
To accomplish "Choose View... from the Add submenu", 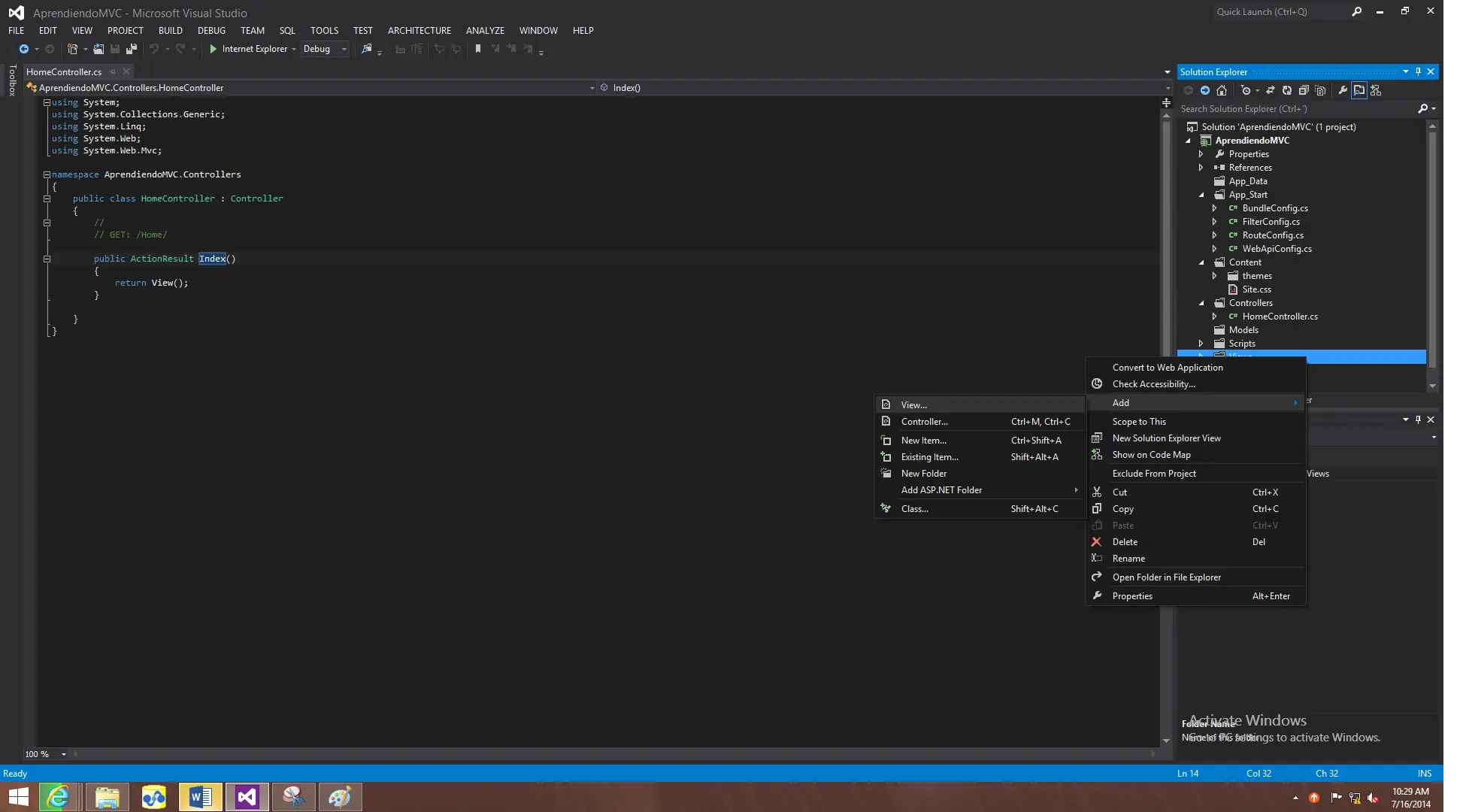I will [980, 404].
